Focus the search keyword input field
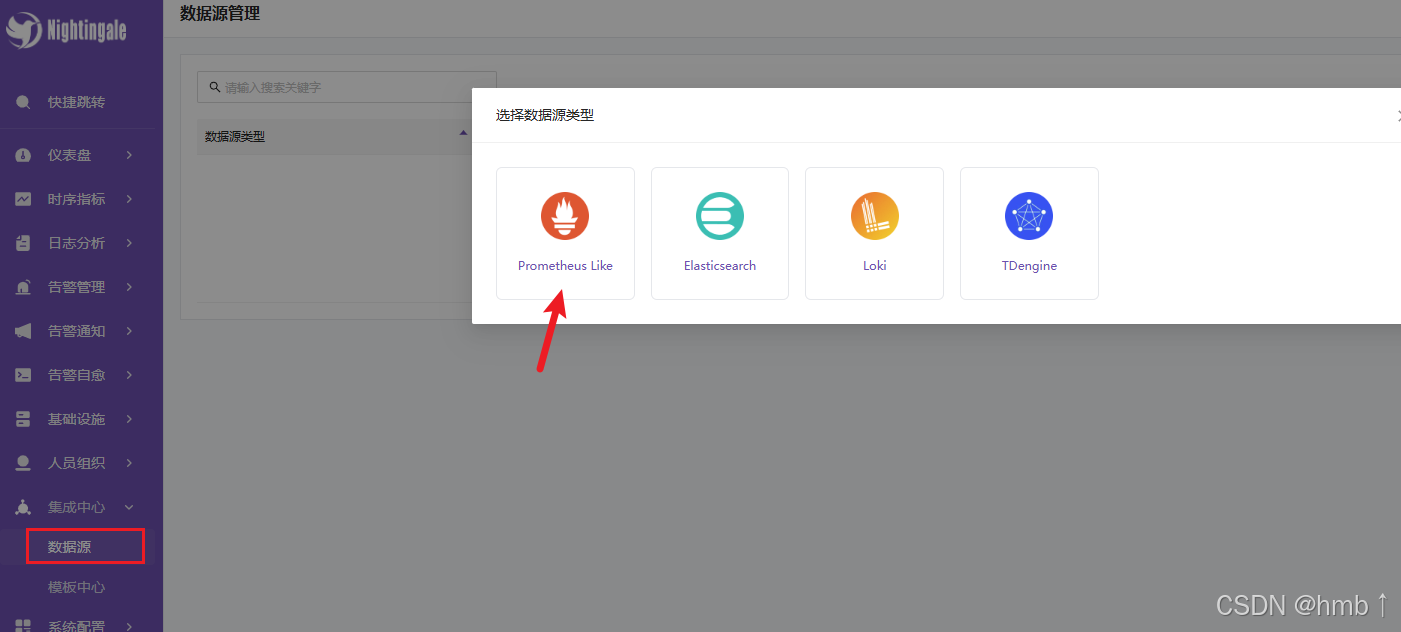Image resolution: width=1401 pixels, height=632 pixels. (x=347, y=87)
